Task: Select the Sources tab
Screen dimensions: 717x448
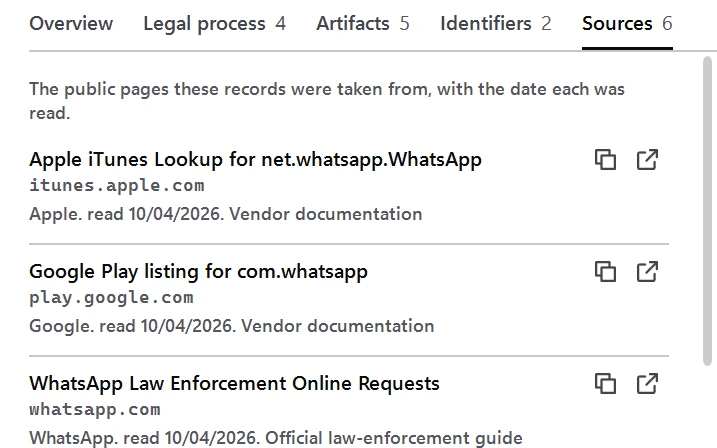Action: tap(627, 23)
